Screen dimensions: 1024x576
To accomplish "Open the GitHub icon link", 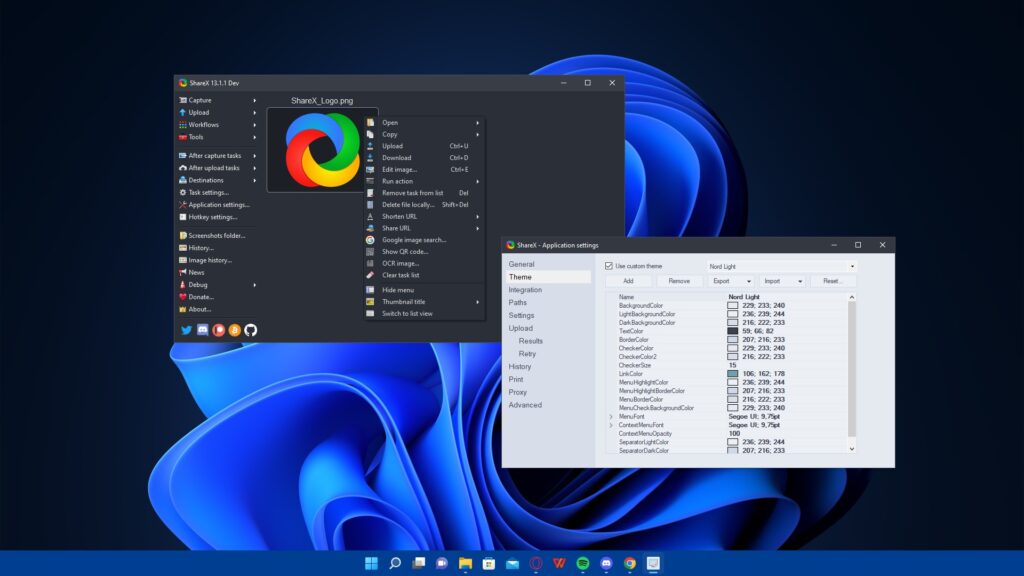I will (x=251, y=330).
